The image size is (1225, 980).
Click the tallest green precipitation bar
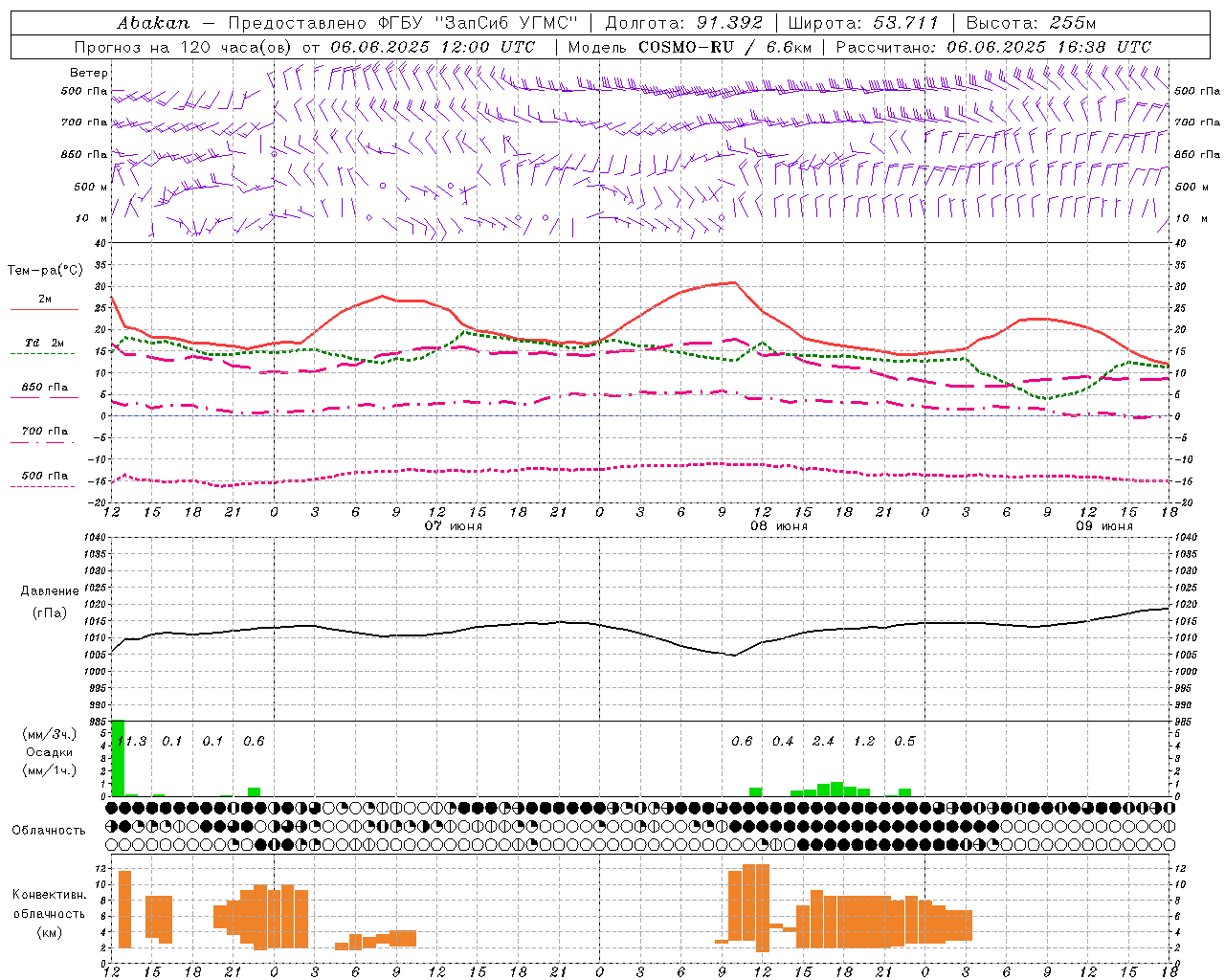pos(119,757)
